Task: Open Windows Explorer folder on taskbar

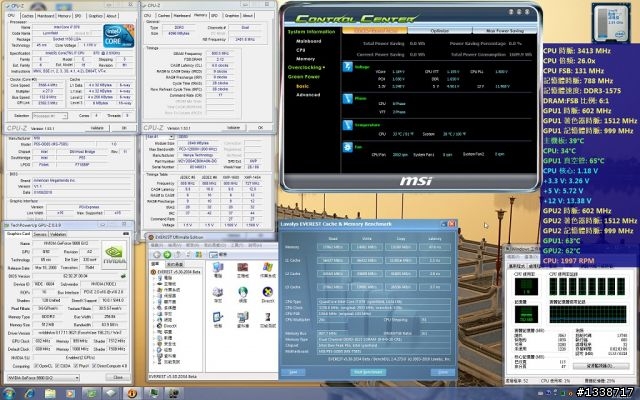Action: click(x=50, y=393)
